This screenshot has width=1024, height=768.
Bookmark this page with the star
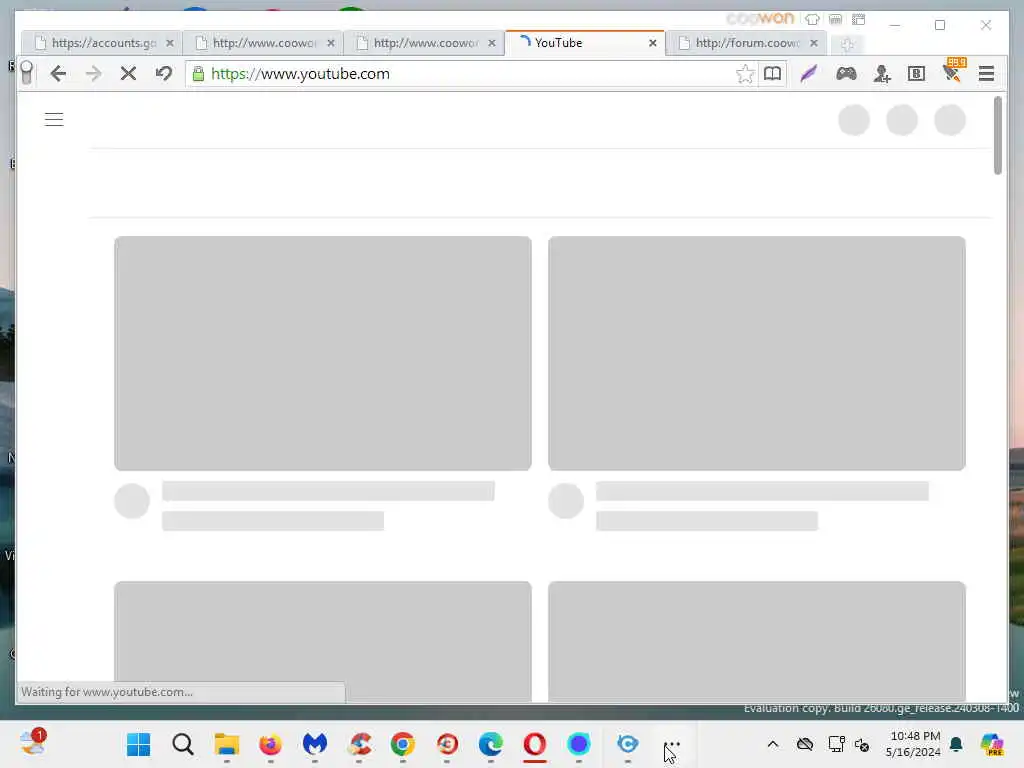744,74
